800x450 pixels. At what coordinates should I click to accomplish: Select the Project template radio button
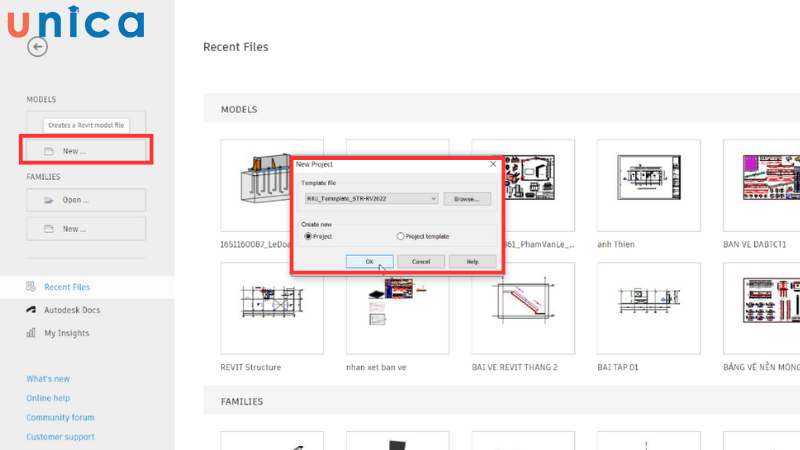[401, 236]
